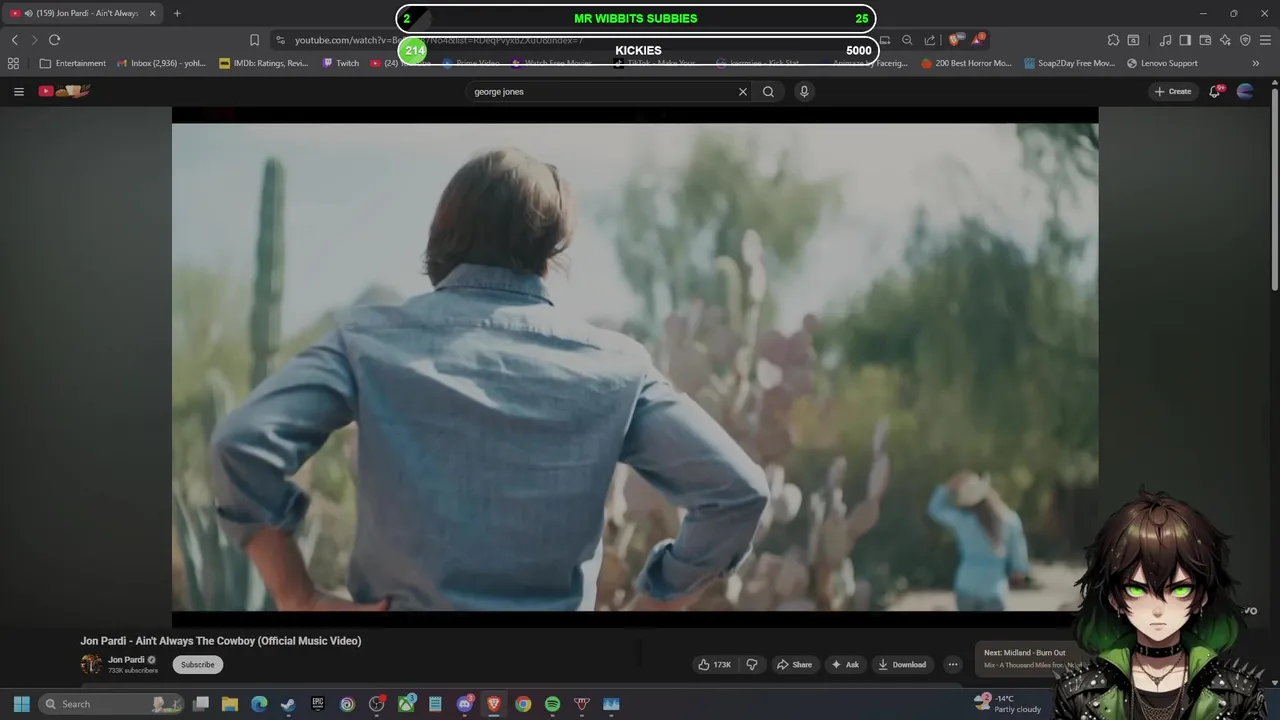Zoom out using the magnifier icon in address bar
The height and width of the screenshot is (720, 1280).
point(907,40)
